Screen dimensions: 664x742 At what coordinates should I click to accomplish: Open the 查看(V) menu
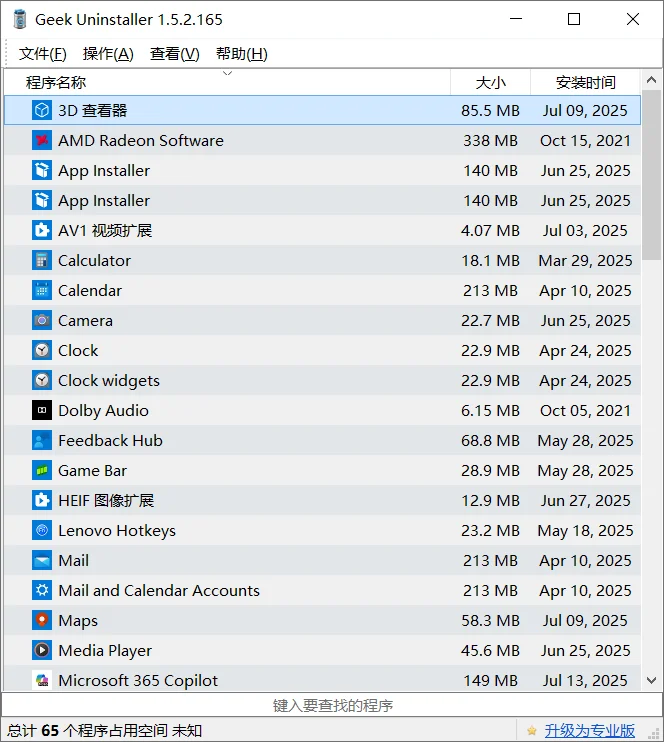coord(175,54)
